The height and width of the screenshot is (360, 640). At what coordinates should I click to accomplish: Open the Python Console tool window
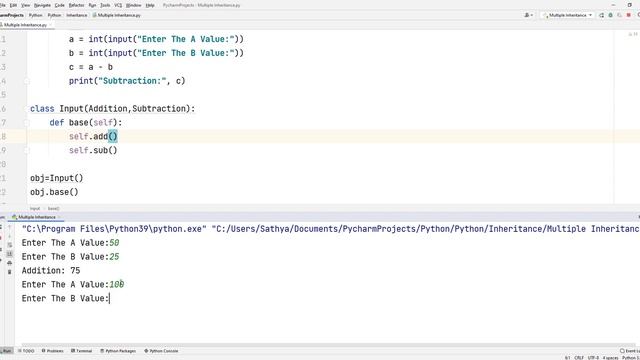(161, 351)
